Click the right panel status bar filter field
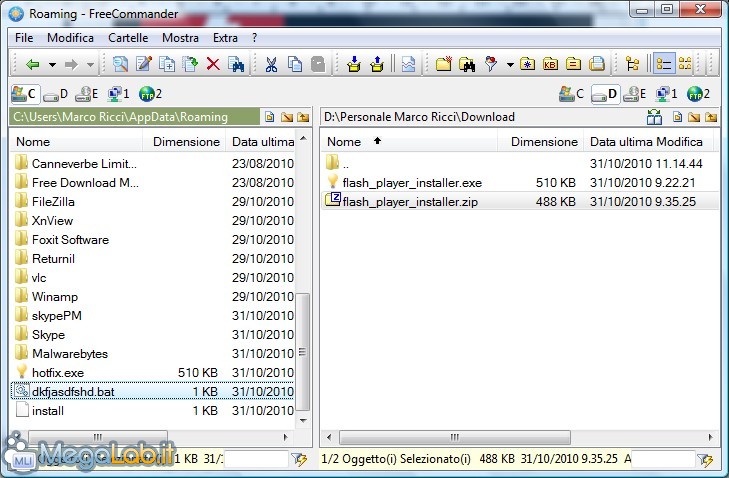Viewport: 729px width, 478px height. [663, 459]
